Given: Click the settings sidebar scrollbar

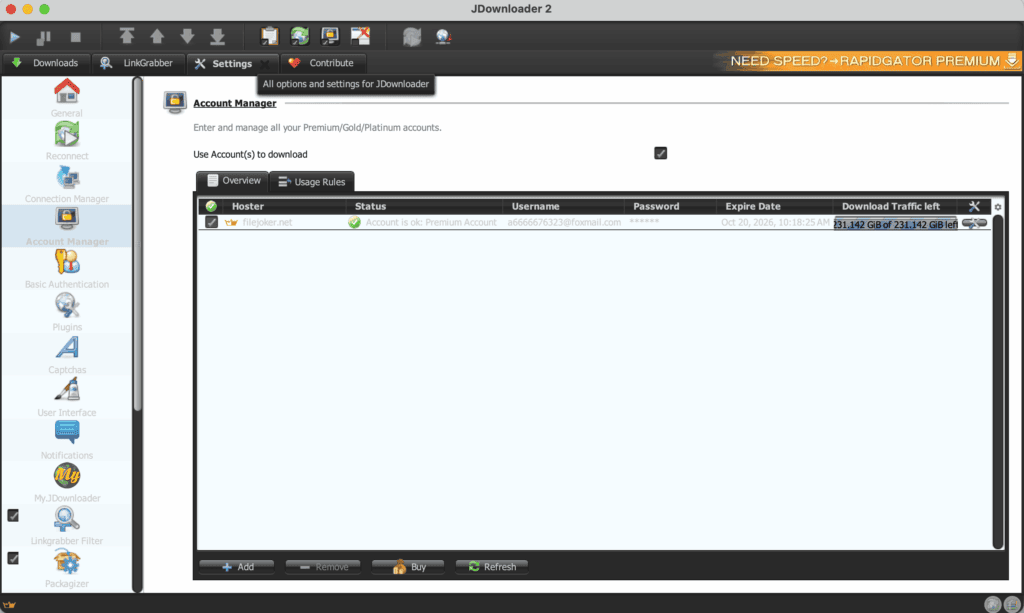Looking at the screenshot, I should 137,245.
